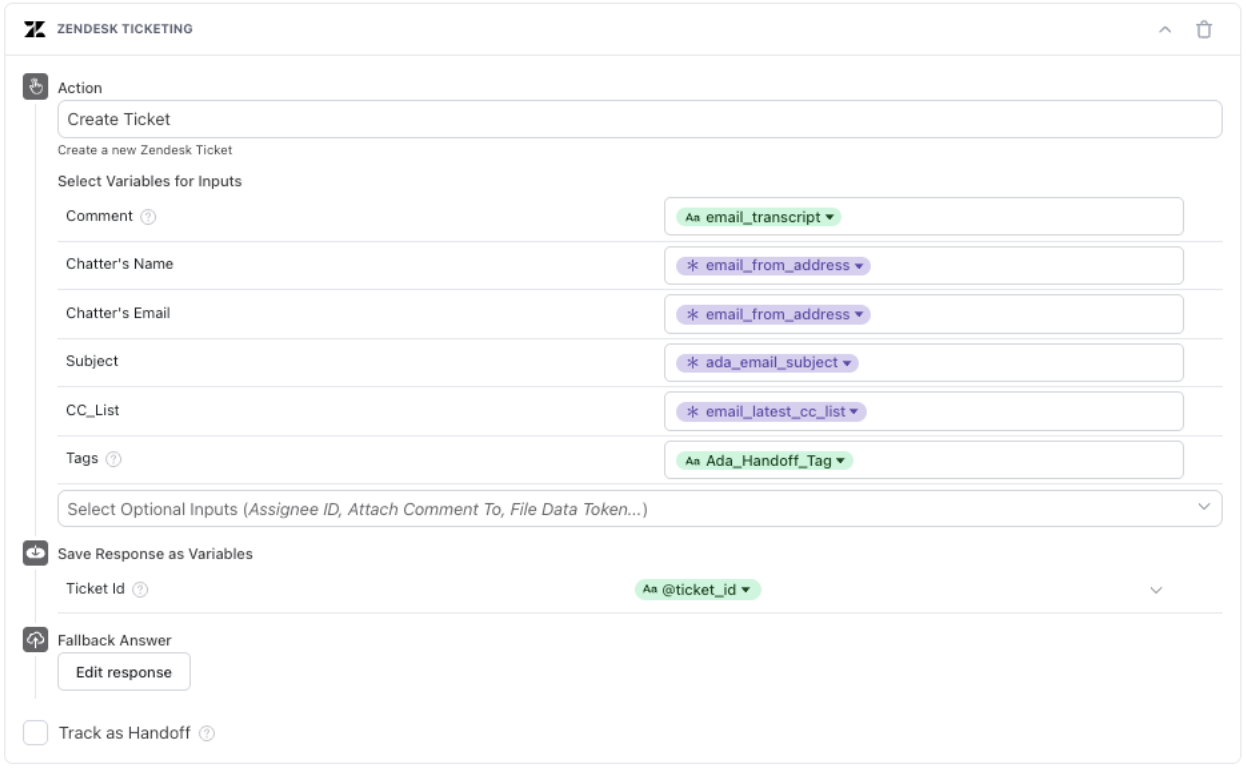Show help for the Comment field
The image size is (1246, 768).
[x=148, y=217]
